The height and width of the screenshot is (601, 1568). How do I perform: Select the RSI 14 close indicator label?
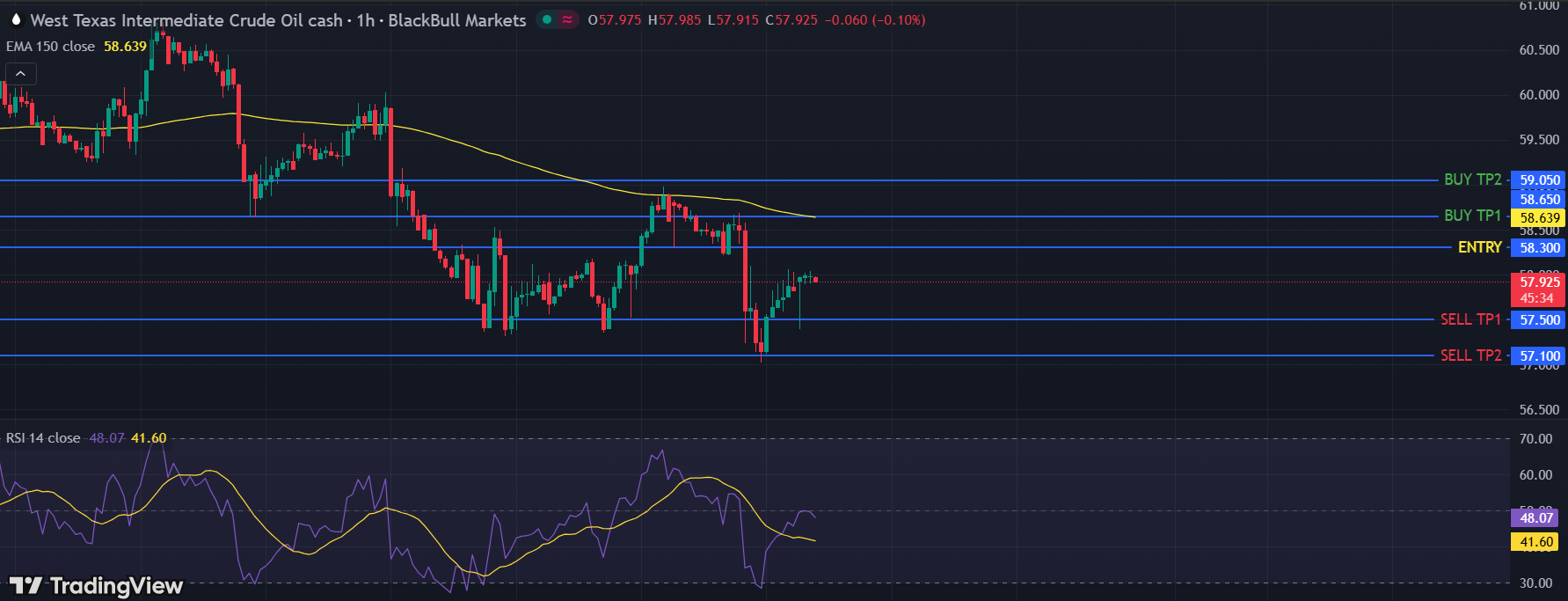point(43,438)
